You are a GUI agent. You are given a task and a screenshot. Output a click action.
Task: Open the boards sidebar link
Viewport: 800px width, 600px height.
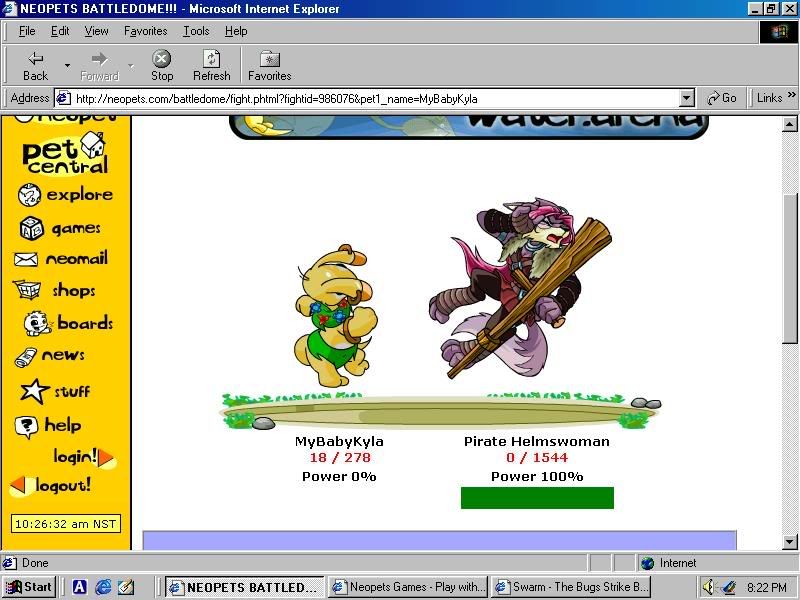coord(85,323)
